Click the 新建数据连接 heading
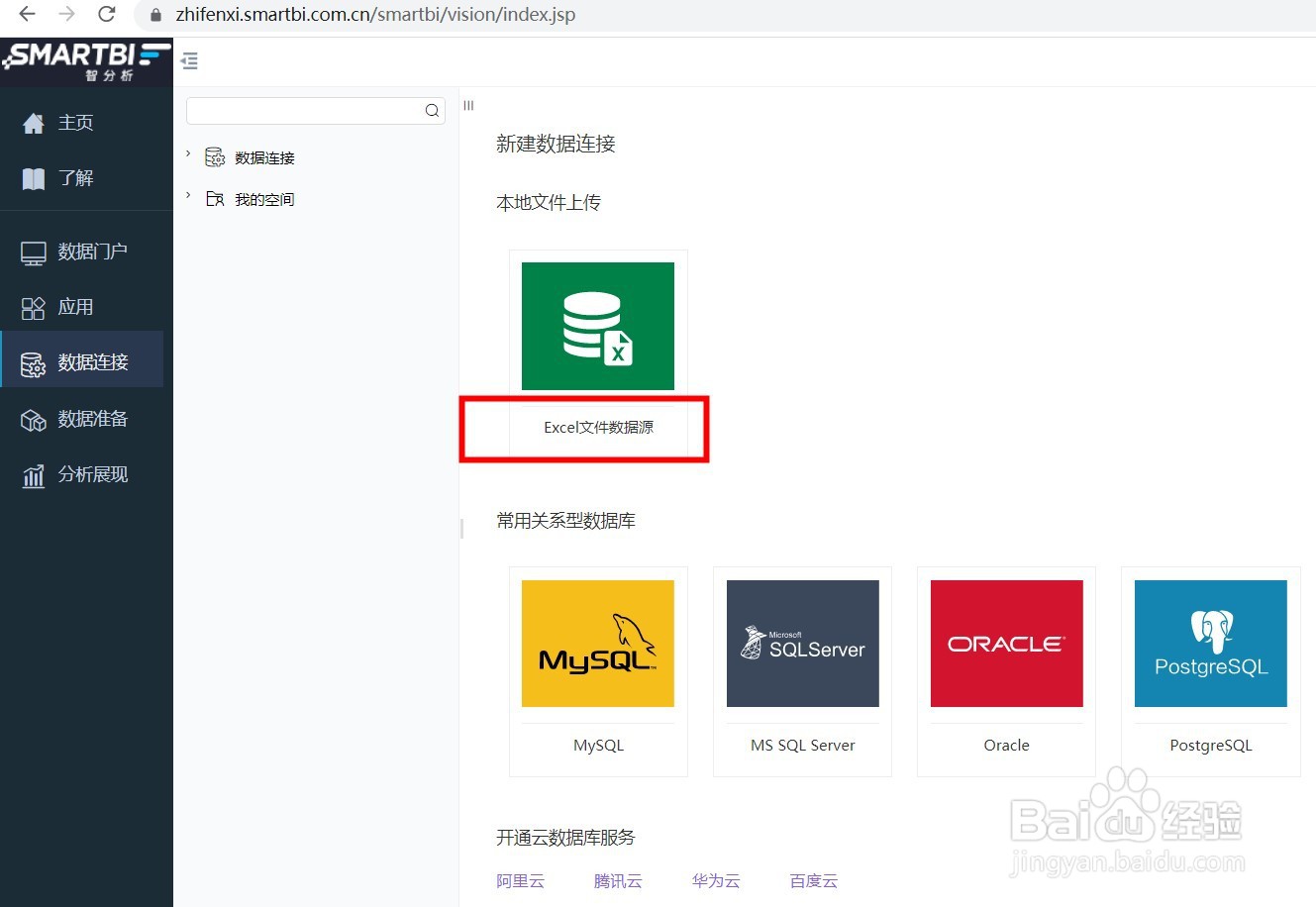 556,144
